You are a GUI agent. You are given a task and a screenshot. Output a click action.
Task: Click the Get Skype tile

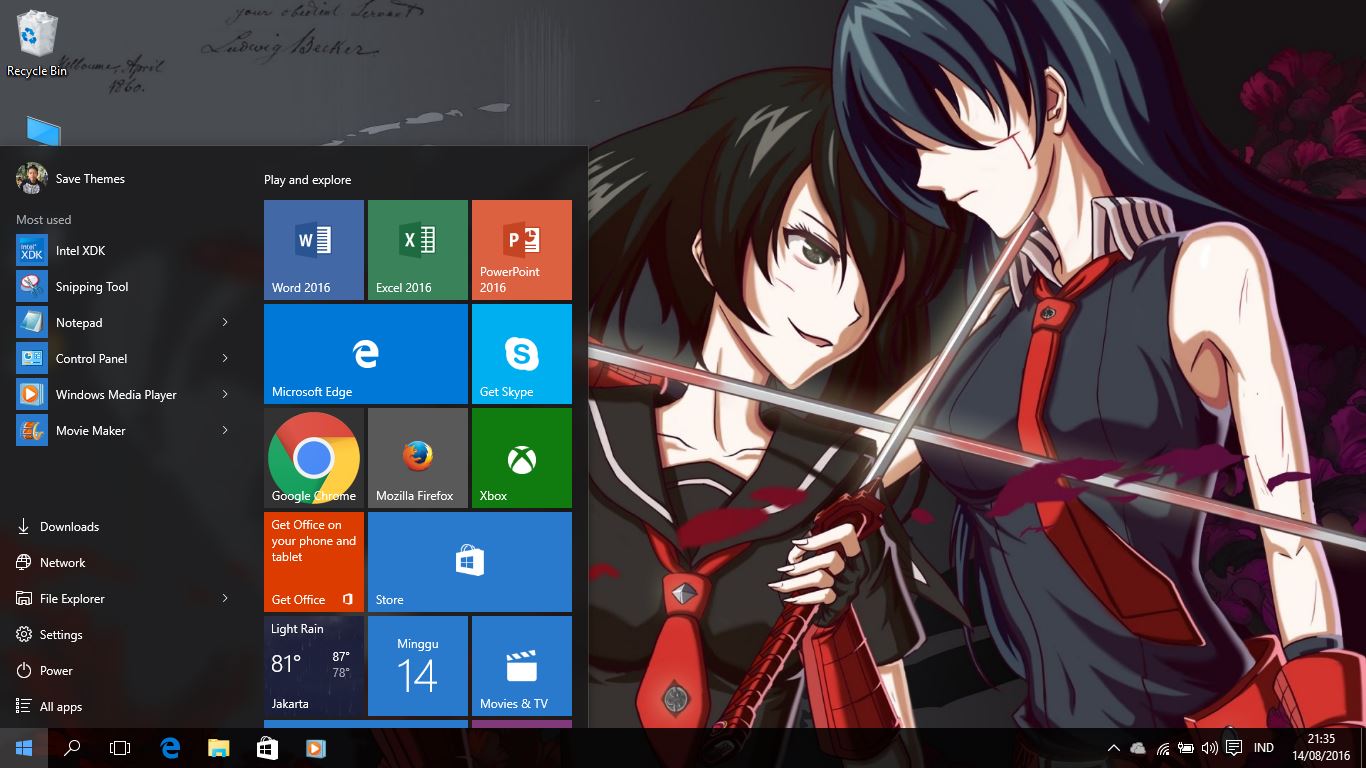coord(522,354)
